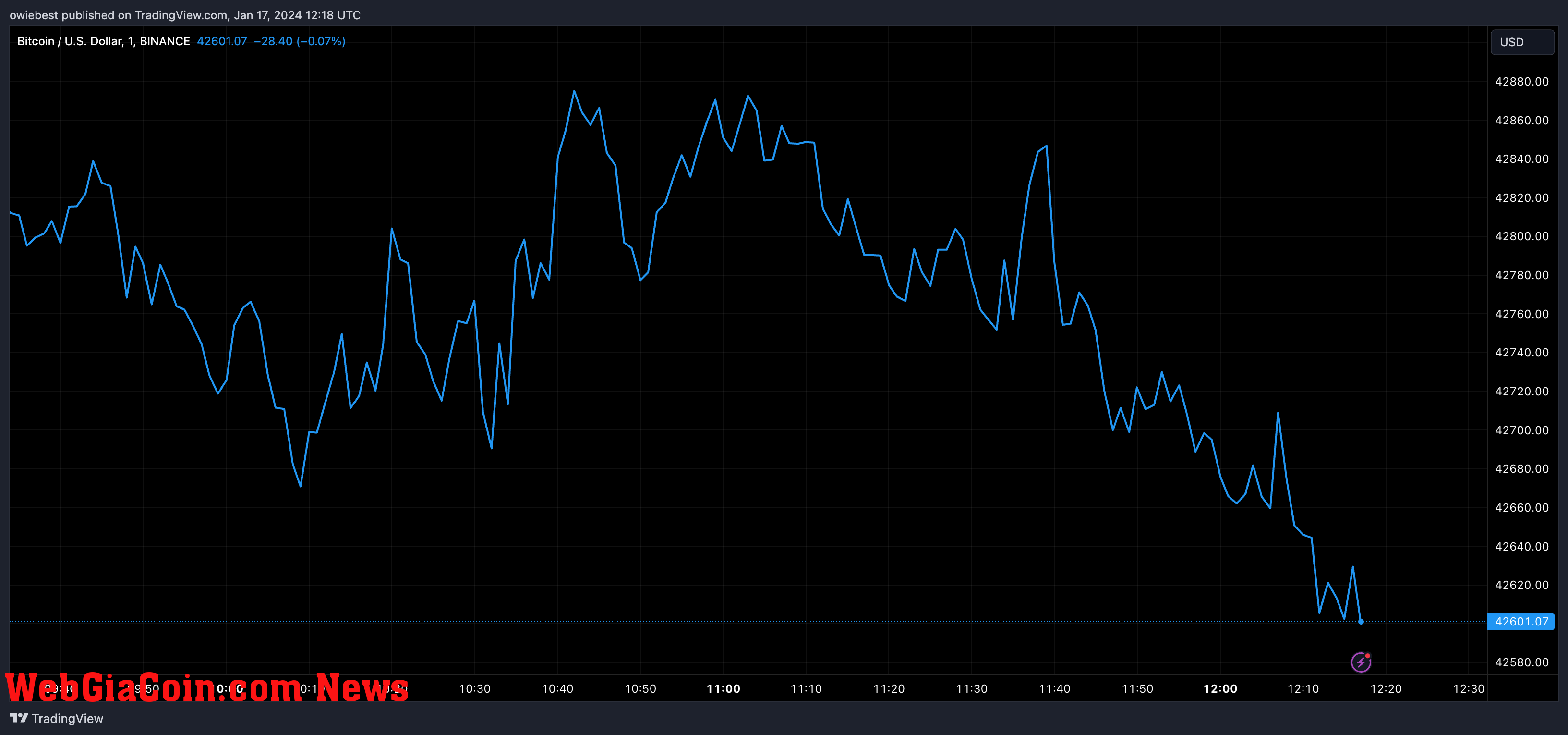Click the 42620.00 price axis label

[1522, 585]
